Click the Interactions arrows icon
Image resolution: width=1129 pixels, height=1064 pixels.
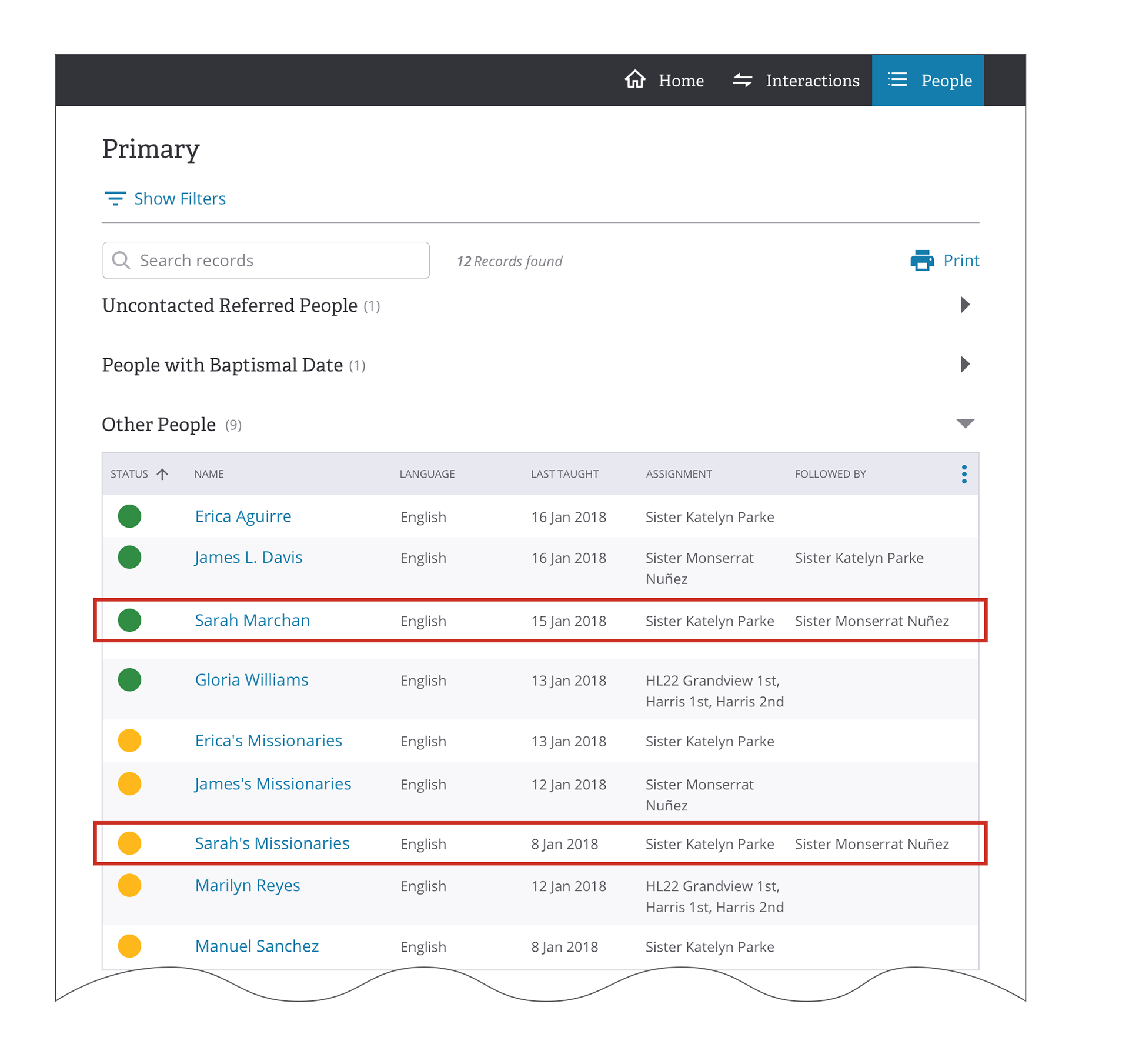(743, 80)
